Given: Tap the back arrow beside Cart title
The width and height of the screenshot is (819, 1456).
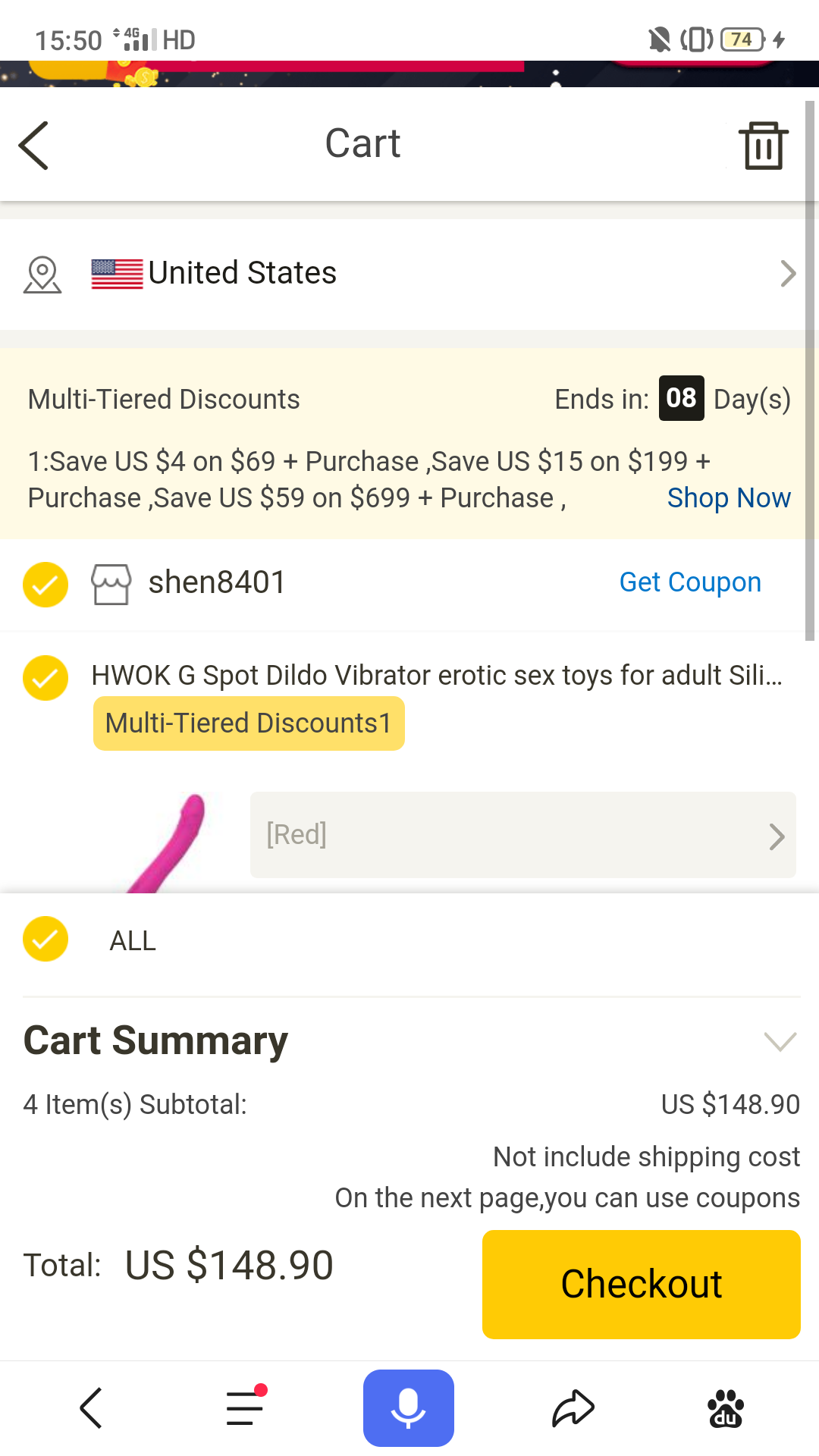Looking at the screenshot, I should (33, 145).
